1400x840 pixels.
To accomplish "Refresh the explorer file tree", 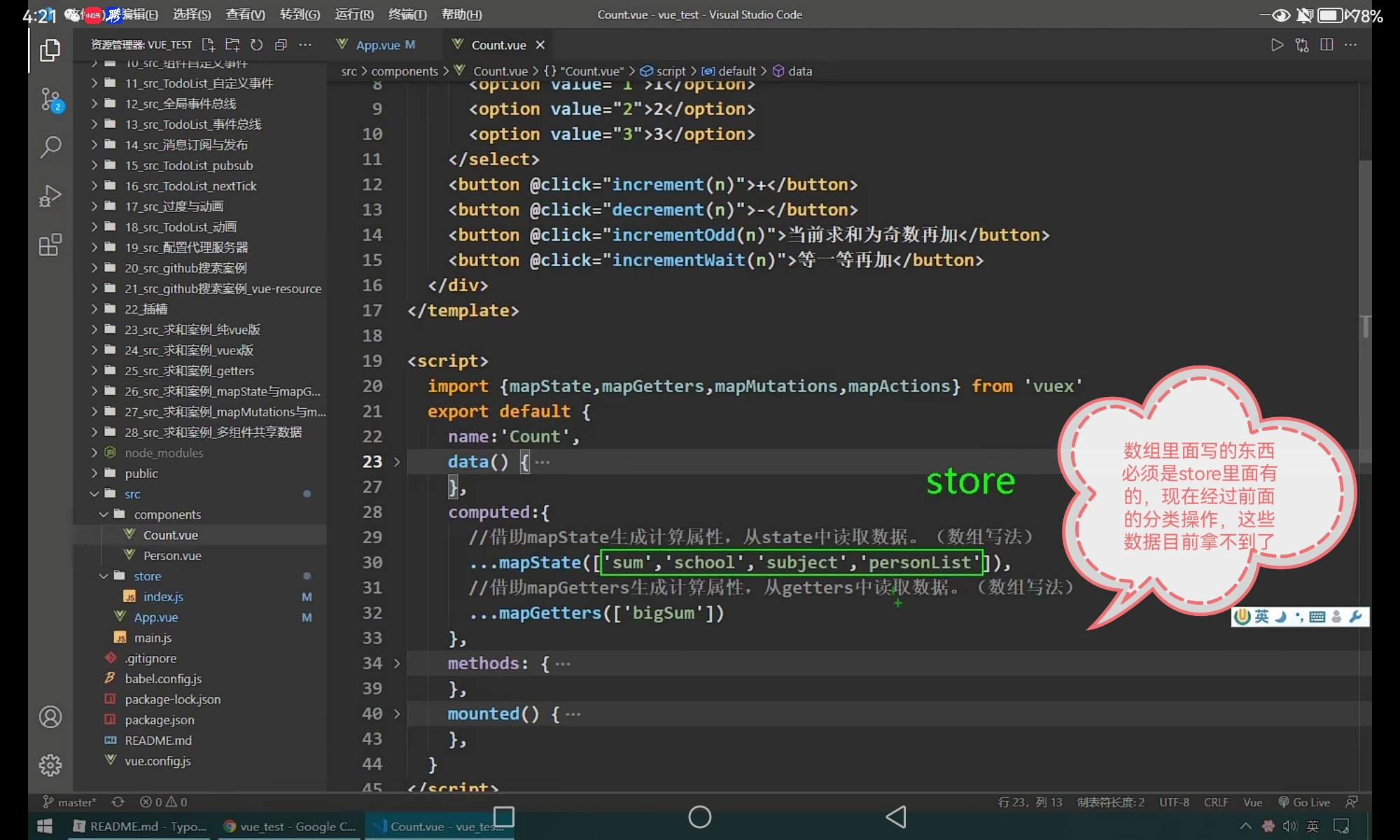I will 257,45.
